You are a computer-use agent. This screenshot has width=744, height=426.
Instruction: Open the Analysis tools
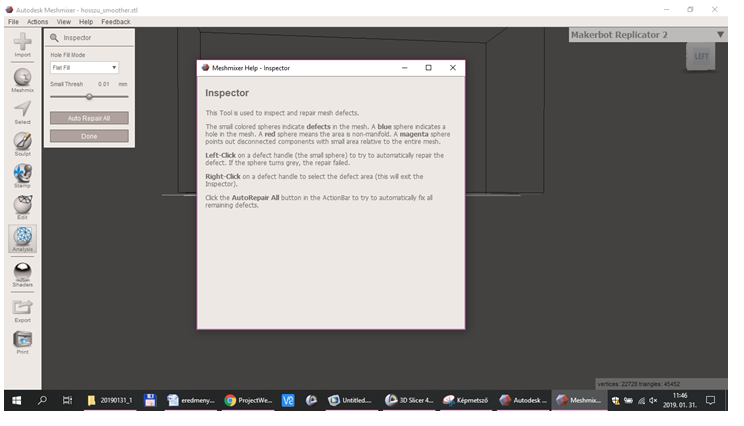click(x=22, y=237)
